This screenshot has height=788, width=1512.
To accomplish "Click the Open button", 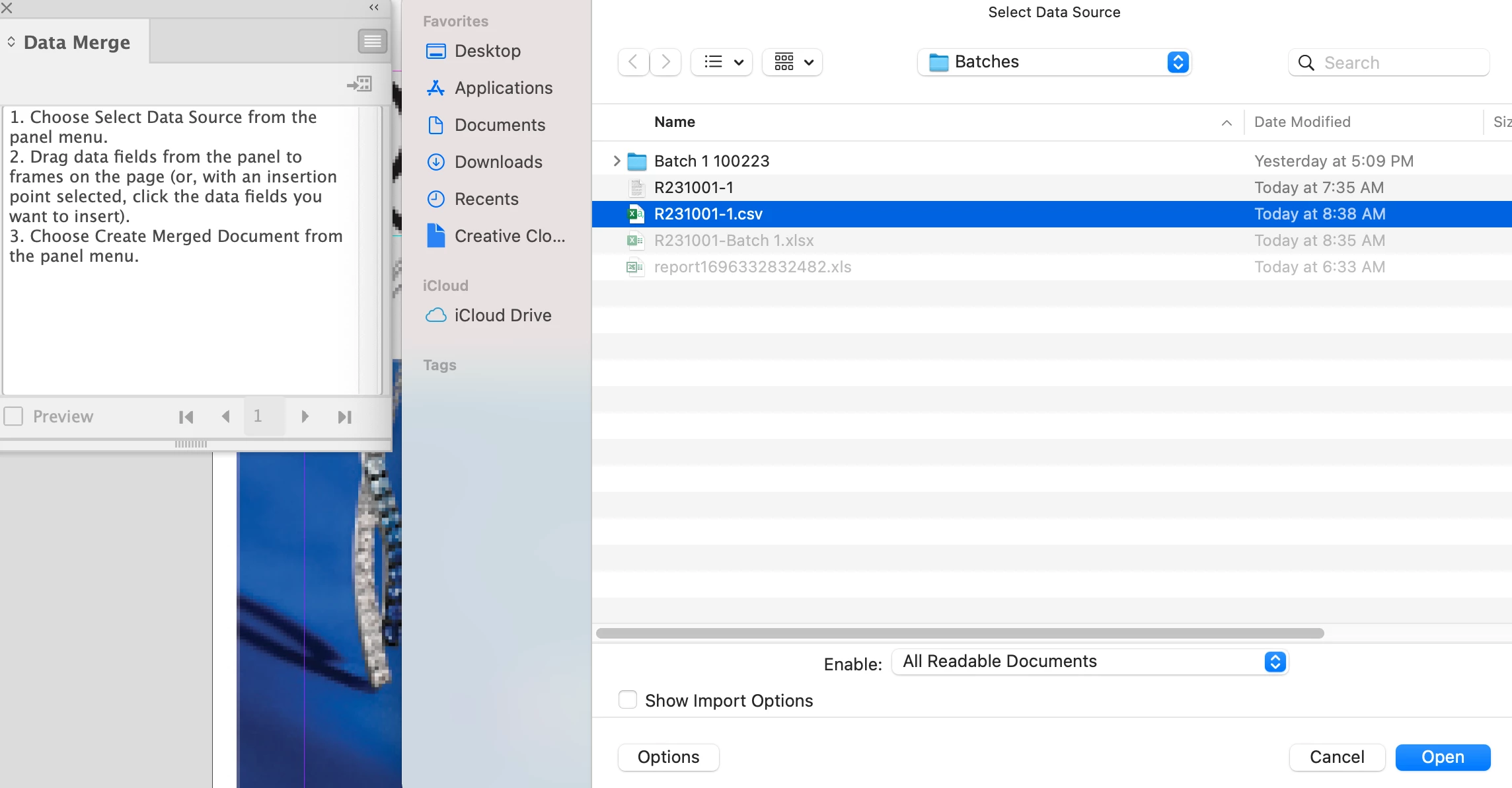I will click(x=1443, y=757).
